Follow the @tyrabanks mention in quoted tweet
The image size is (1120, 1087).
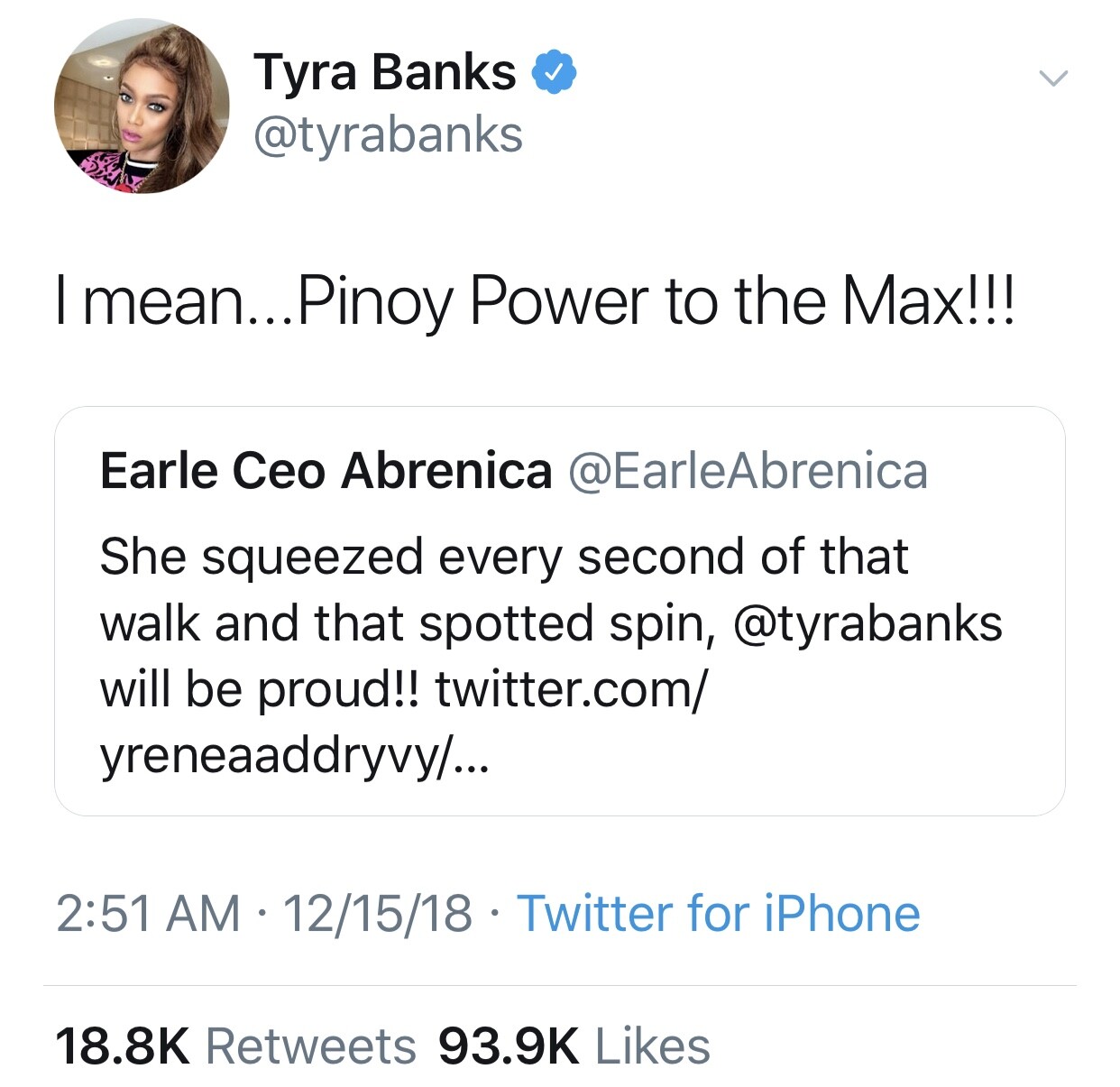[x=868, y=623]
